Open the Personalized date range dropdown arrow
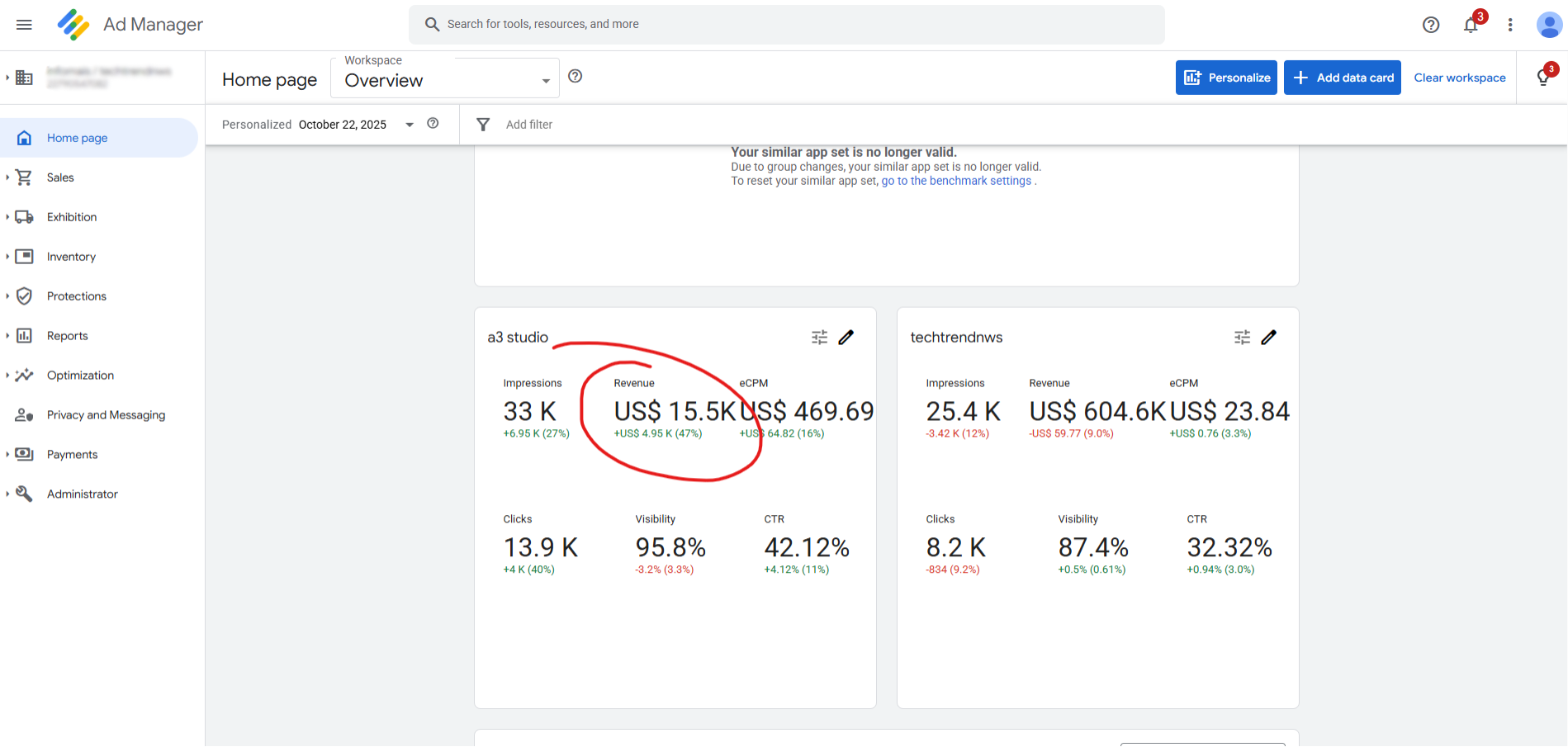Screen dimensions: 1568x747 click(x=410, y=125)
